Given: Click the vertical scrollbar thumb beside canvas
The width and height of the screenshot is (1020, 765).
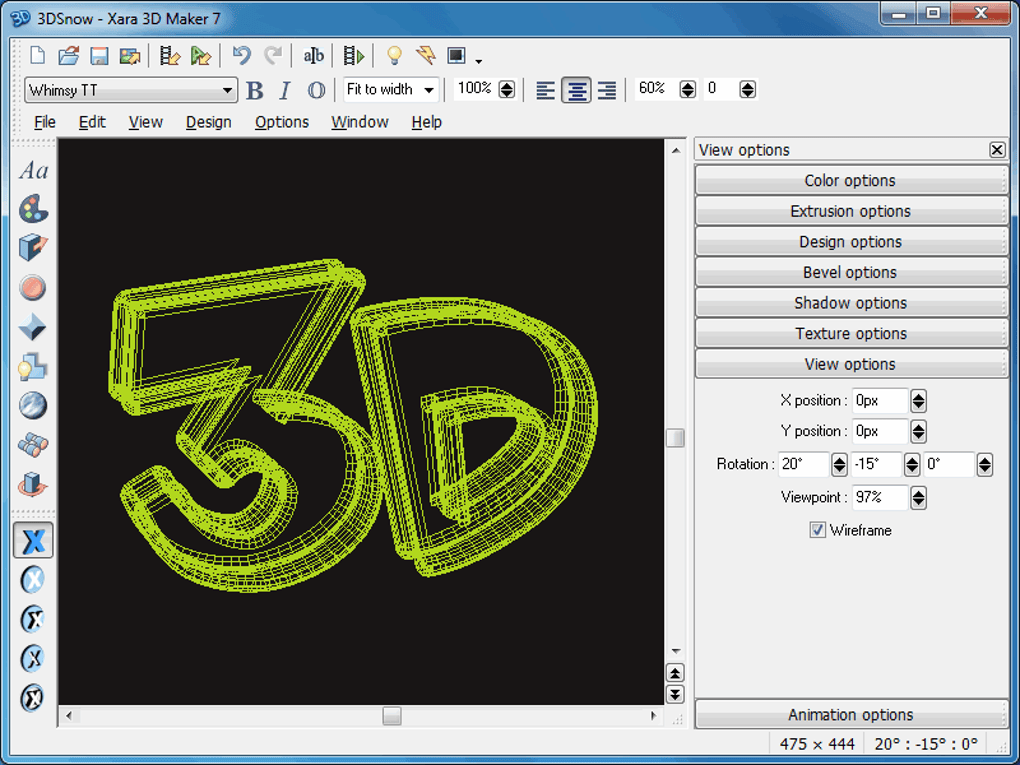Looking at the screenshot, I should click(x=675, y=438).
